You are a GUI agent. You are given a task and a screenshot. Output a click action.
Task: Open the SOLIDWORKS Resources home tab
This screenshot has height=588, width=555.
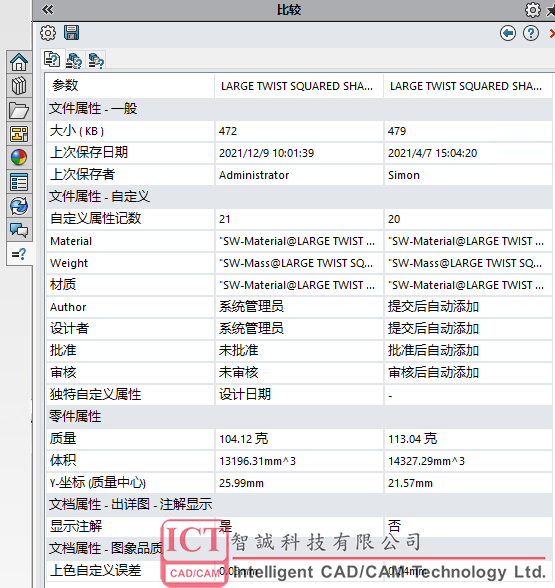tap(19, 62)
